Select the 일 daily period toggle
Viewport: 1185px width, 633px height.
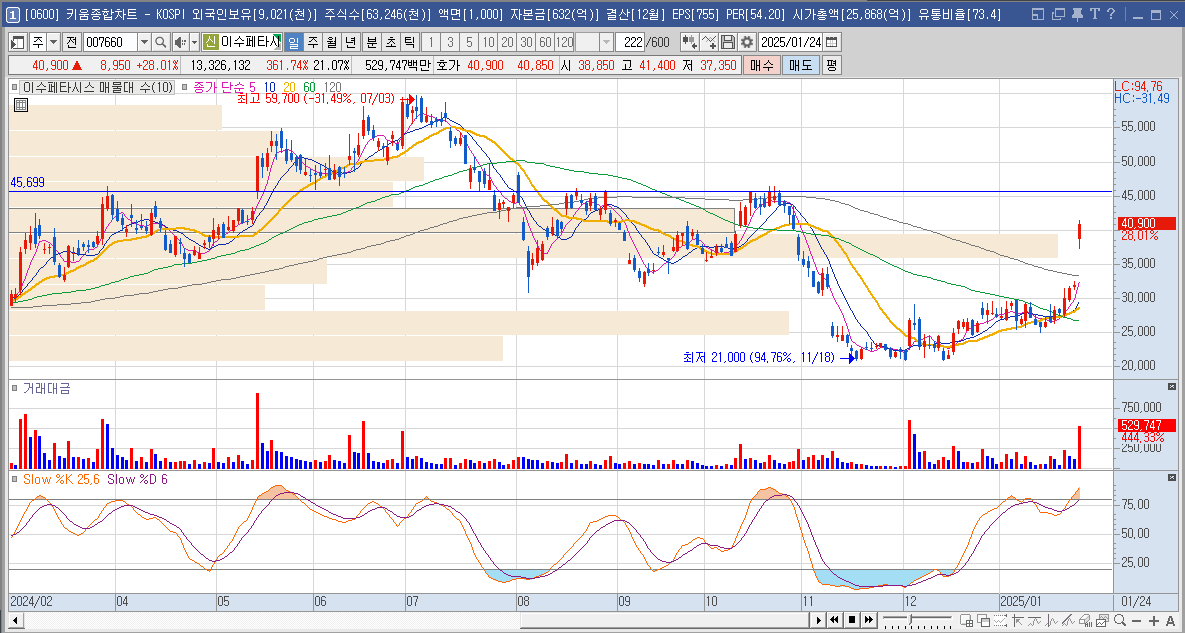(293, 42)
